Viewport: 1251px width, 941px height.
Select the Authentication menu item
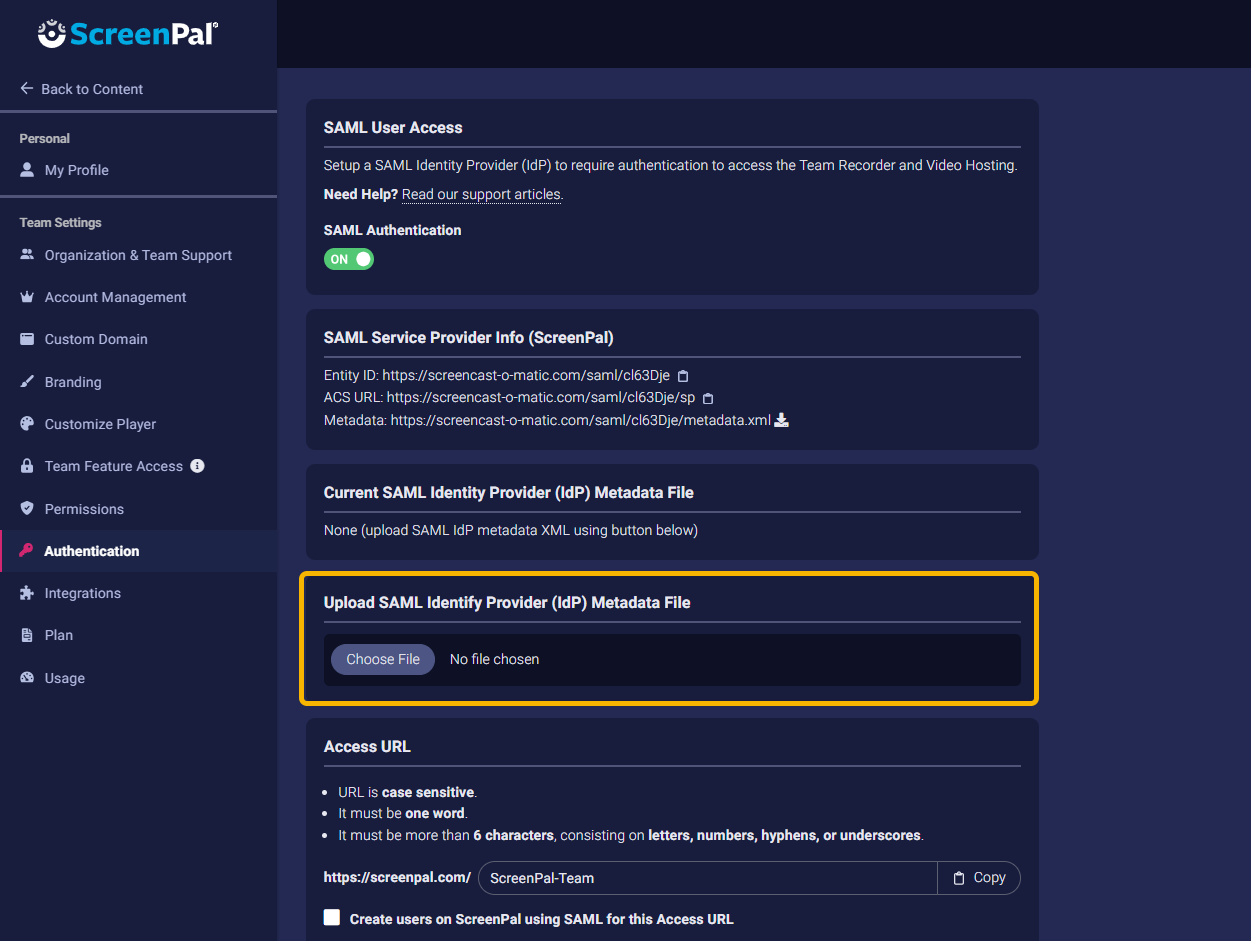coord(138,551)
